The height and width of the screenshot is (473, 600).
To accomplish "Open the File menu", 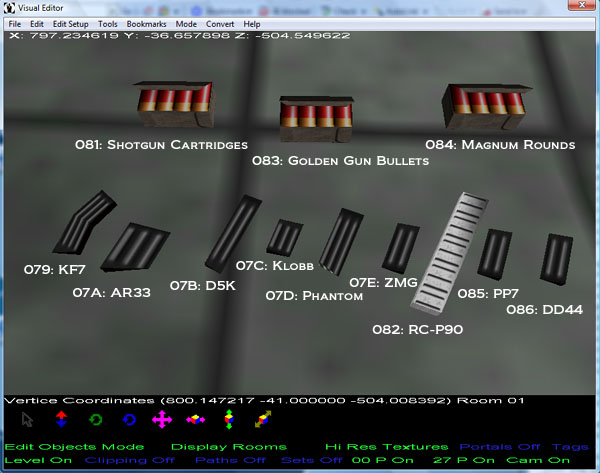I will pyautogui.click(x=15, y=24).
